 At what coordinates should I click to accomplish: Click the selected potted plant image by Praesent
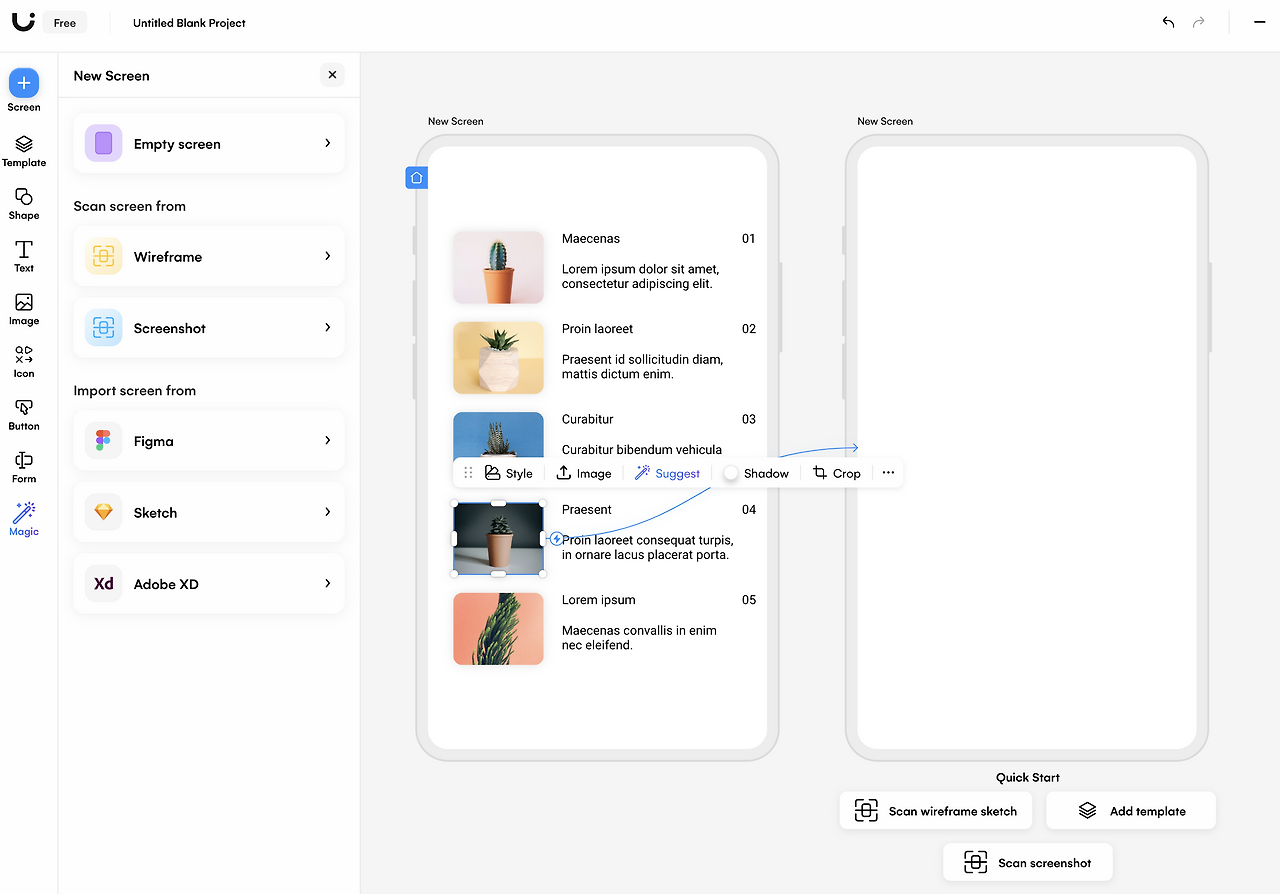click(x=498, y=539)
